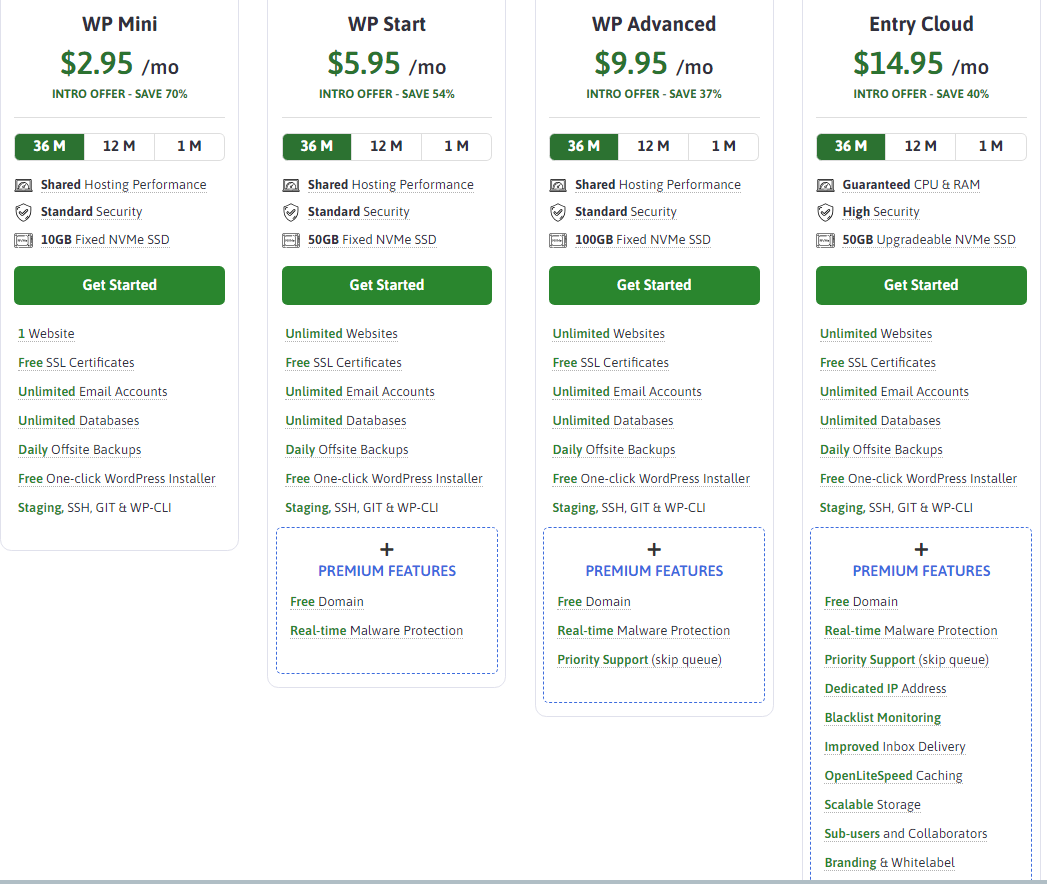Click Branding & Whitelabel feature

pyautogui.click(x=890, y=863)
